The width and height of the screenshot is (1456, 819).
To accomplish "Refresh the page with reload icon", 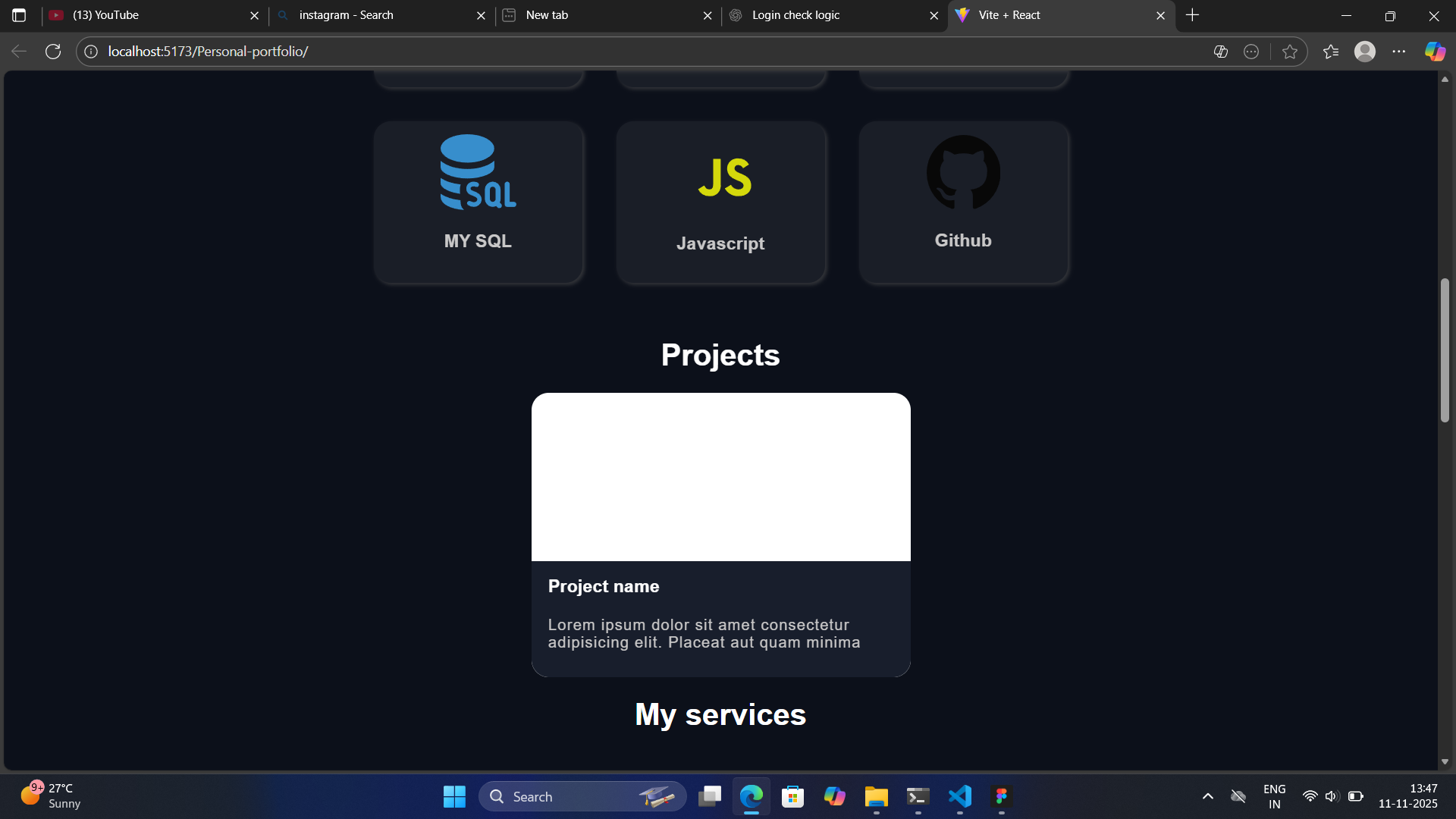I will click(x=53, y=52).
